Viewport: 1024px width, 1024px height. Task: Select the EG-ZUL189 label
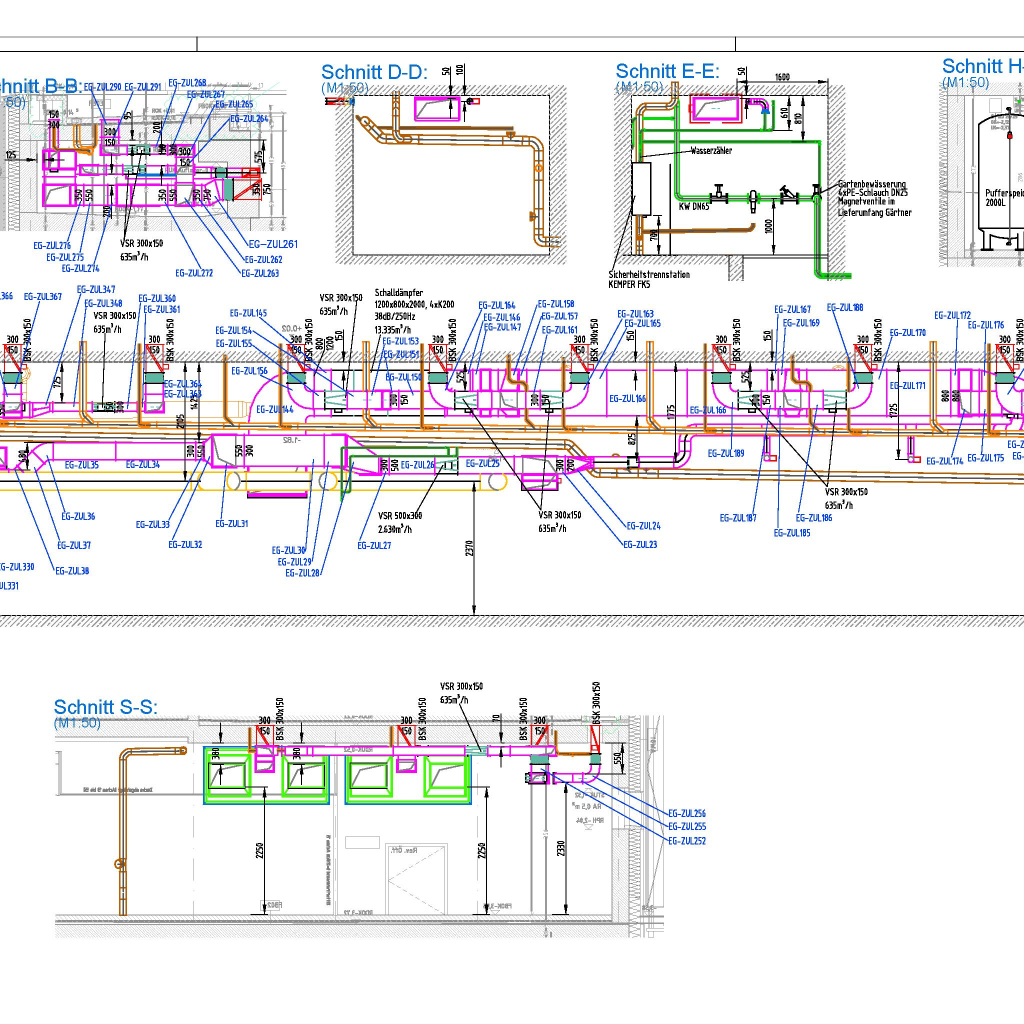click(x=726, y=453)
